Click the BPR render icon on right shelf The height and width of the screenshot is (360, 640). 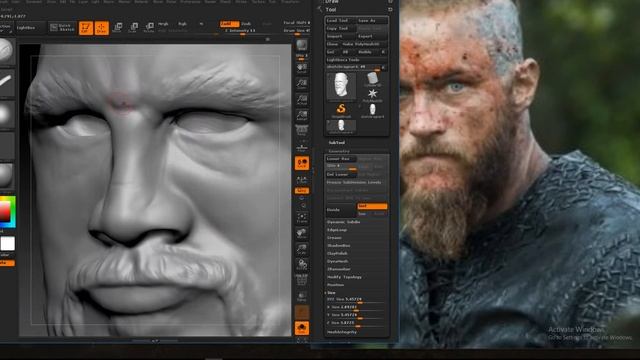click(302, 45)
